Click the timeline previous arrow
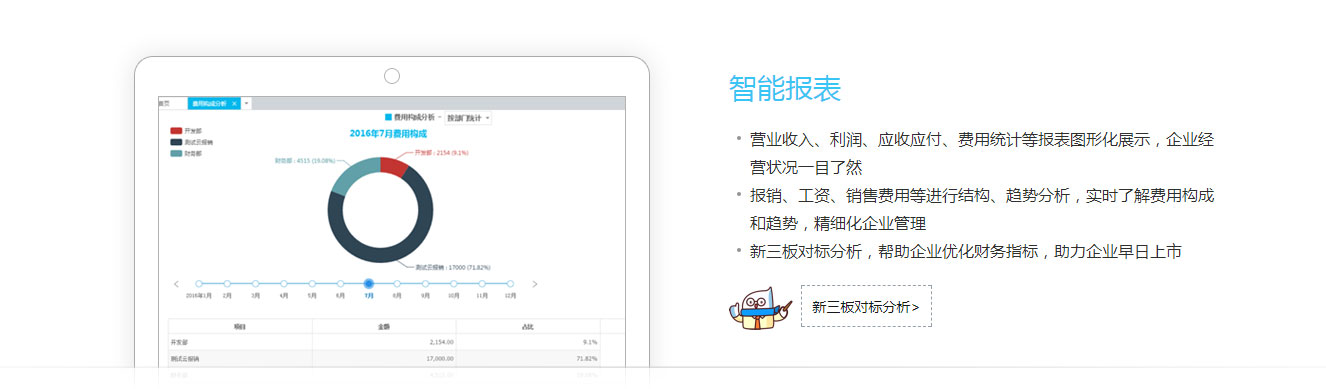This screenshot has width=1326, height=389. point(176,284)
